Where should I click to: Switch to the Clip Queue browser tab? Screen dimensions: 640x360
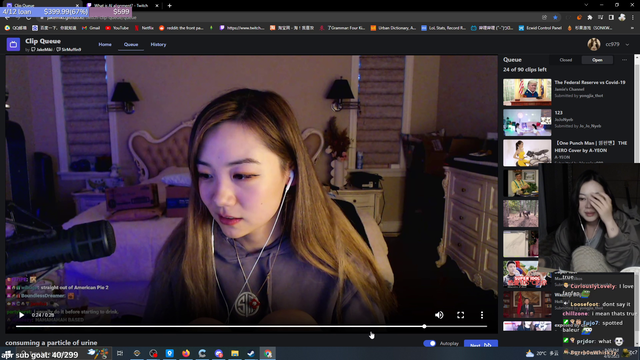click(x=41, y=5)
